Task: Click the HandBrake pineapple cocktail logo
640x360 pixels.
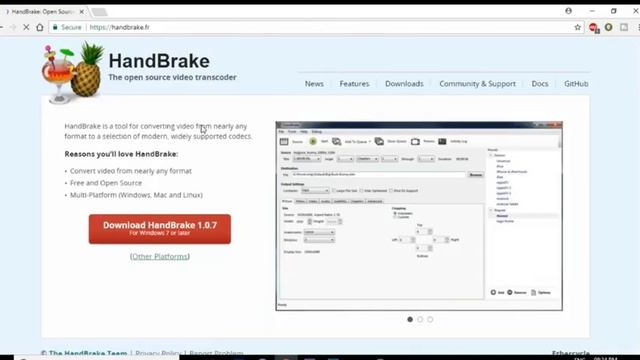Action: pyautogui.click(x=73, y=72)
